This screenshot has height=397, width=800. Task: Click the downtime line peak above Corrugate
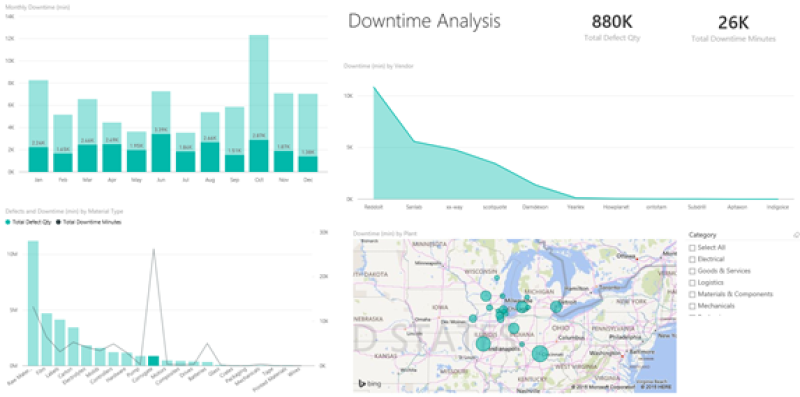[x=154, y=250]
